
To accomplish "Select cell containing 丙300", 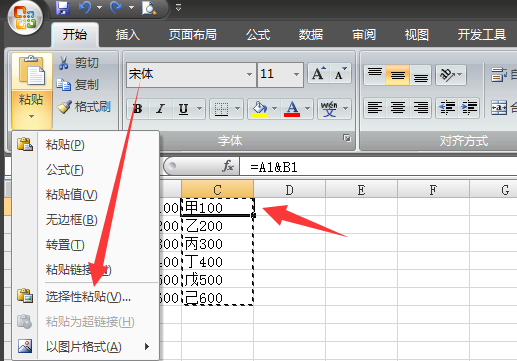I will pos(218,244).
